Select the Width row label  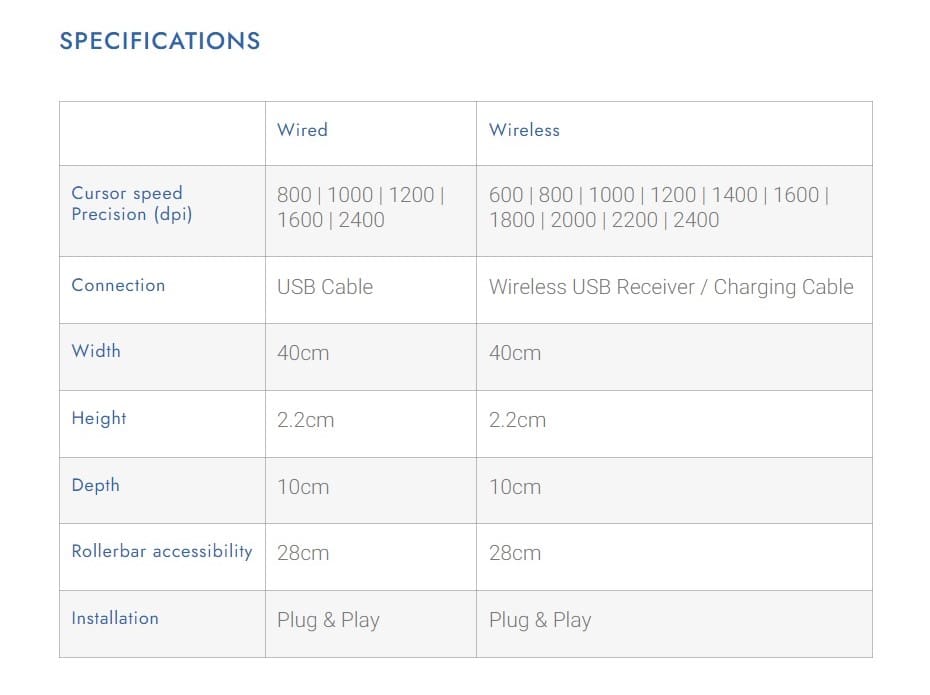click(96, 351)
